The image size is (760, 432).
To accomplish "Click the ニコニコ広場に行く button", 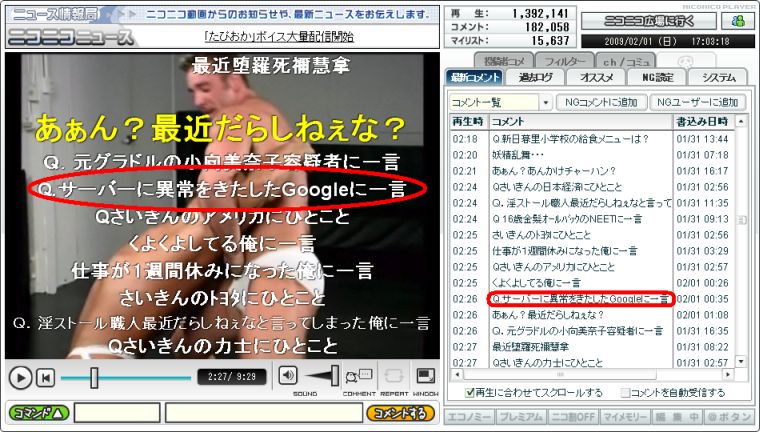I will tap(649, 21).
